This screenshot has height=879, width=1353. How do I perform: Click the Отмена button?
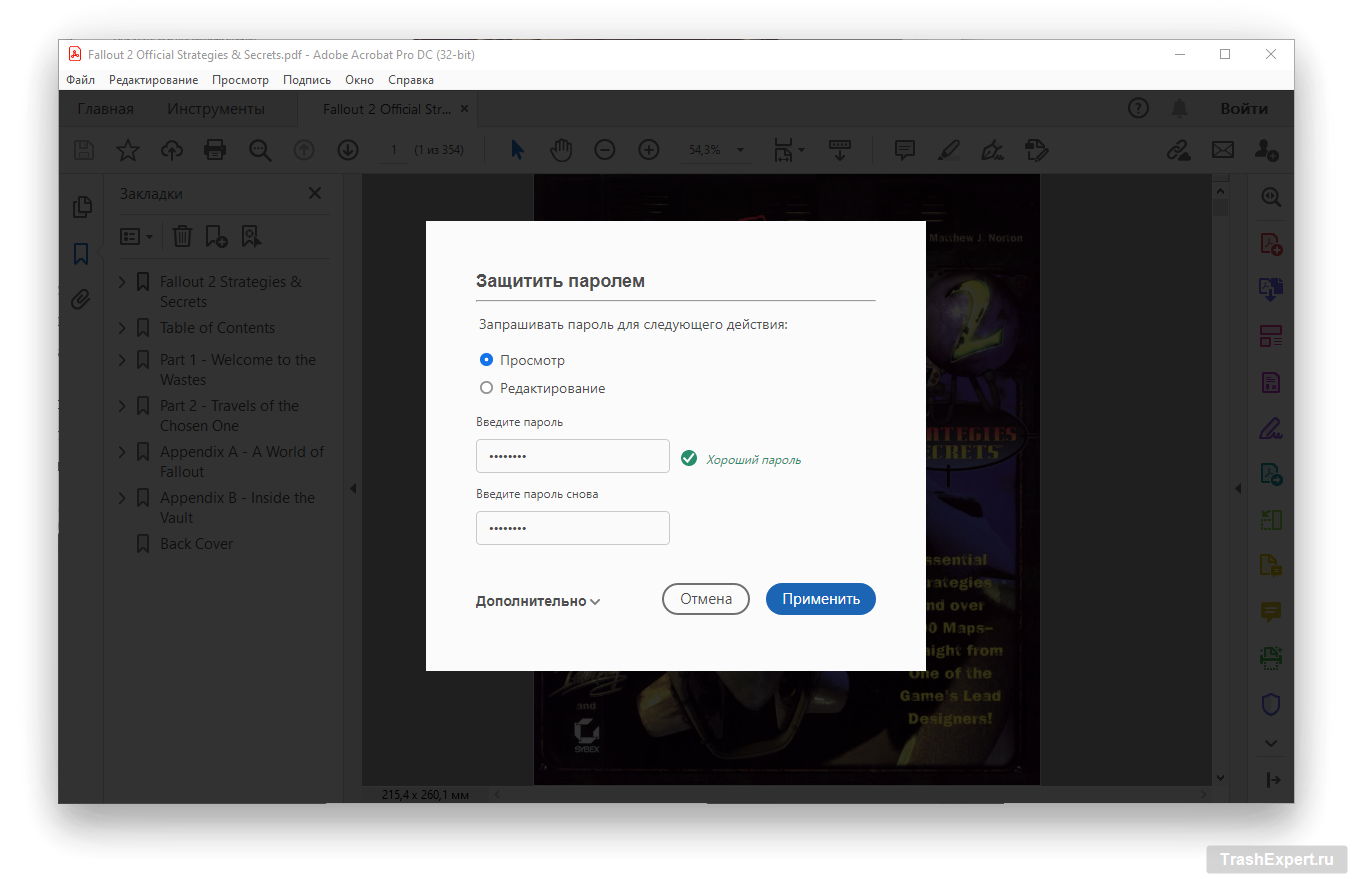pyautogui.click(x=706, y=599)
